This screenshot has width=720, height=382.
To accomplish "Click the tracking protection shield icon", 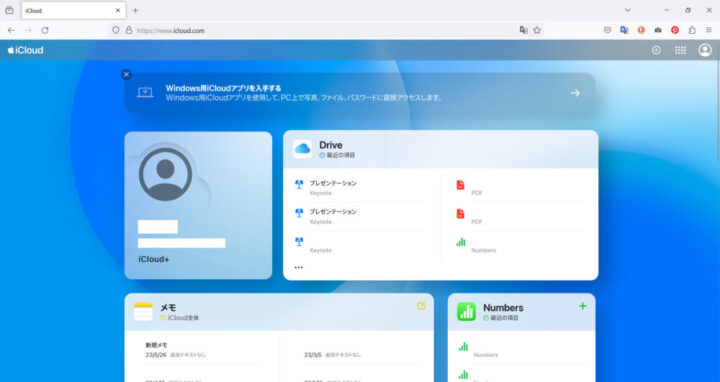I will coord(116,30).
